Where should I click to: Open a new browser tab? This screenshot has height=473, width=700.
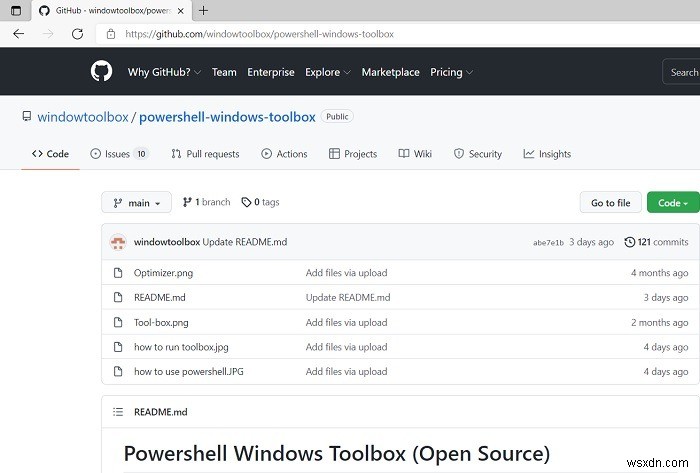click(x=203, y=10)
